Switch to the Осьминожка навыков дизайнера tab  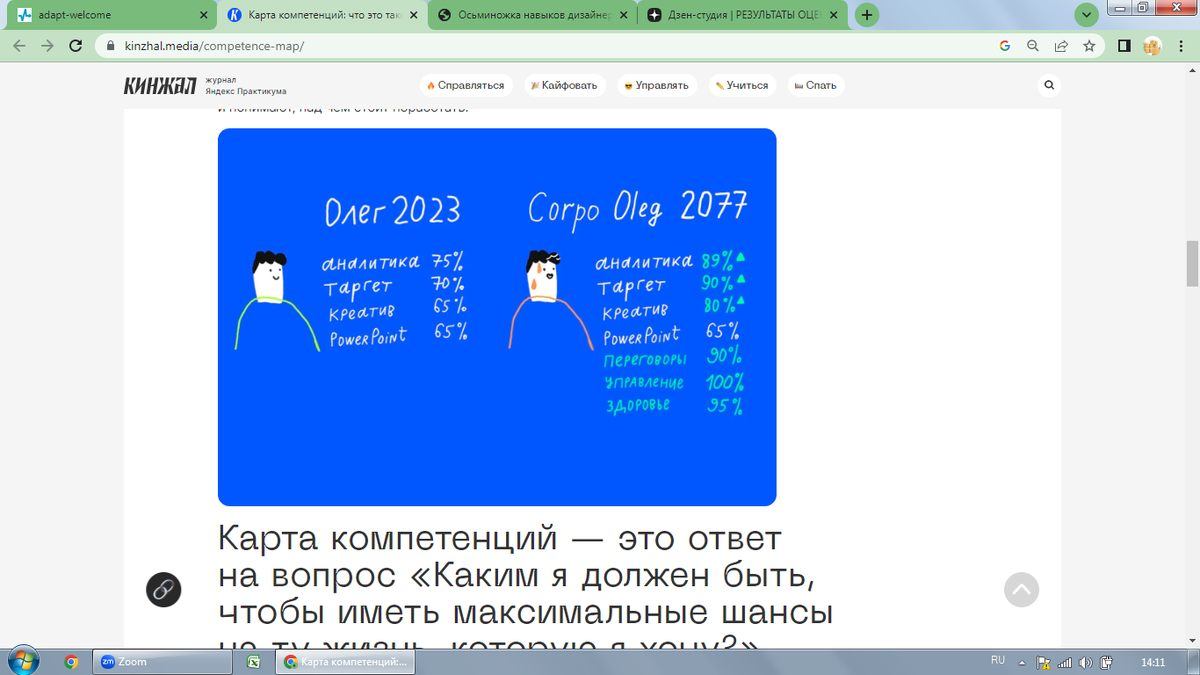click(x=533, y=15)
